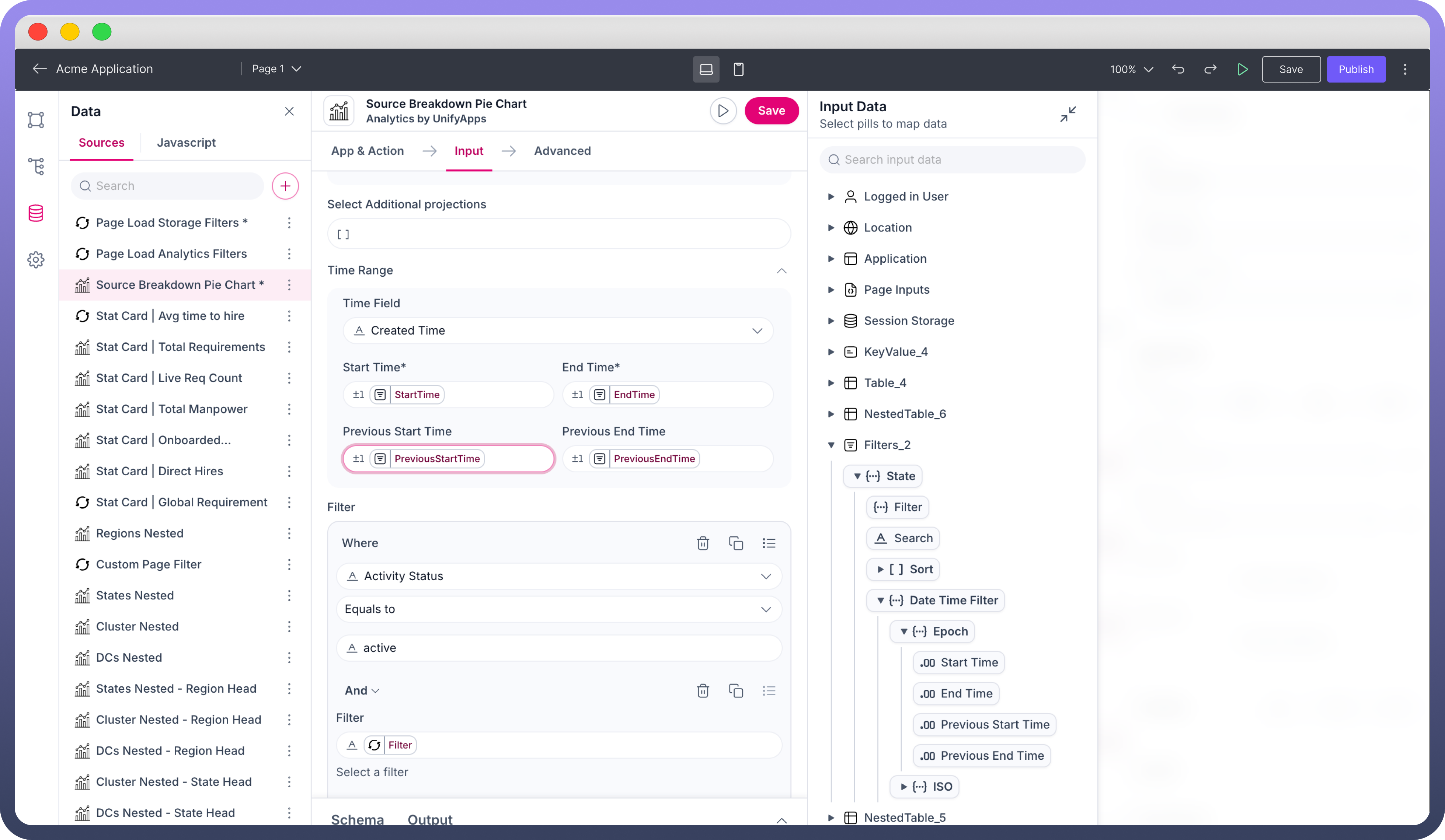1445x840 pixels.
Task: Switch to the Javascript tab
Action: point(186,143)
